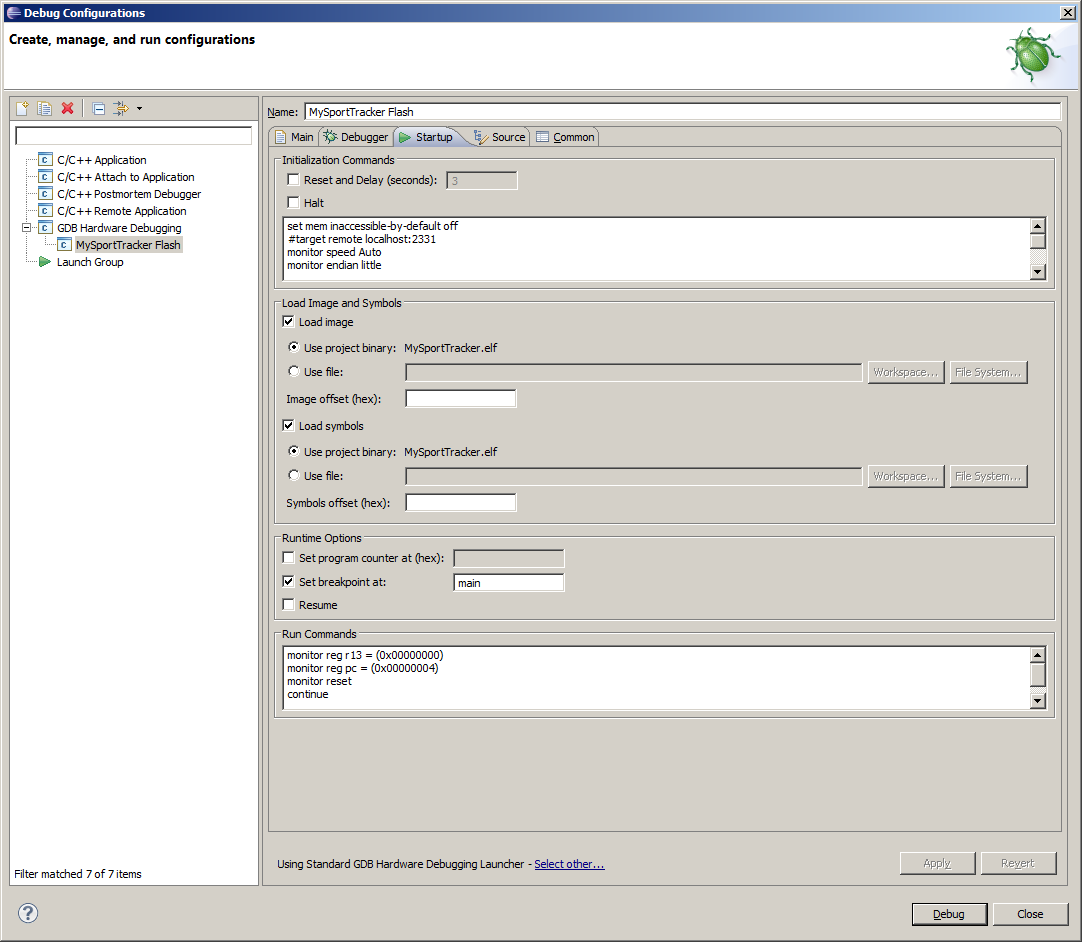The width and height of the screenshot is (1082, 942).
Task: Select Use file radio under Load image
Action: [x=294, y=371]
